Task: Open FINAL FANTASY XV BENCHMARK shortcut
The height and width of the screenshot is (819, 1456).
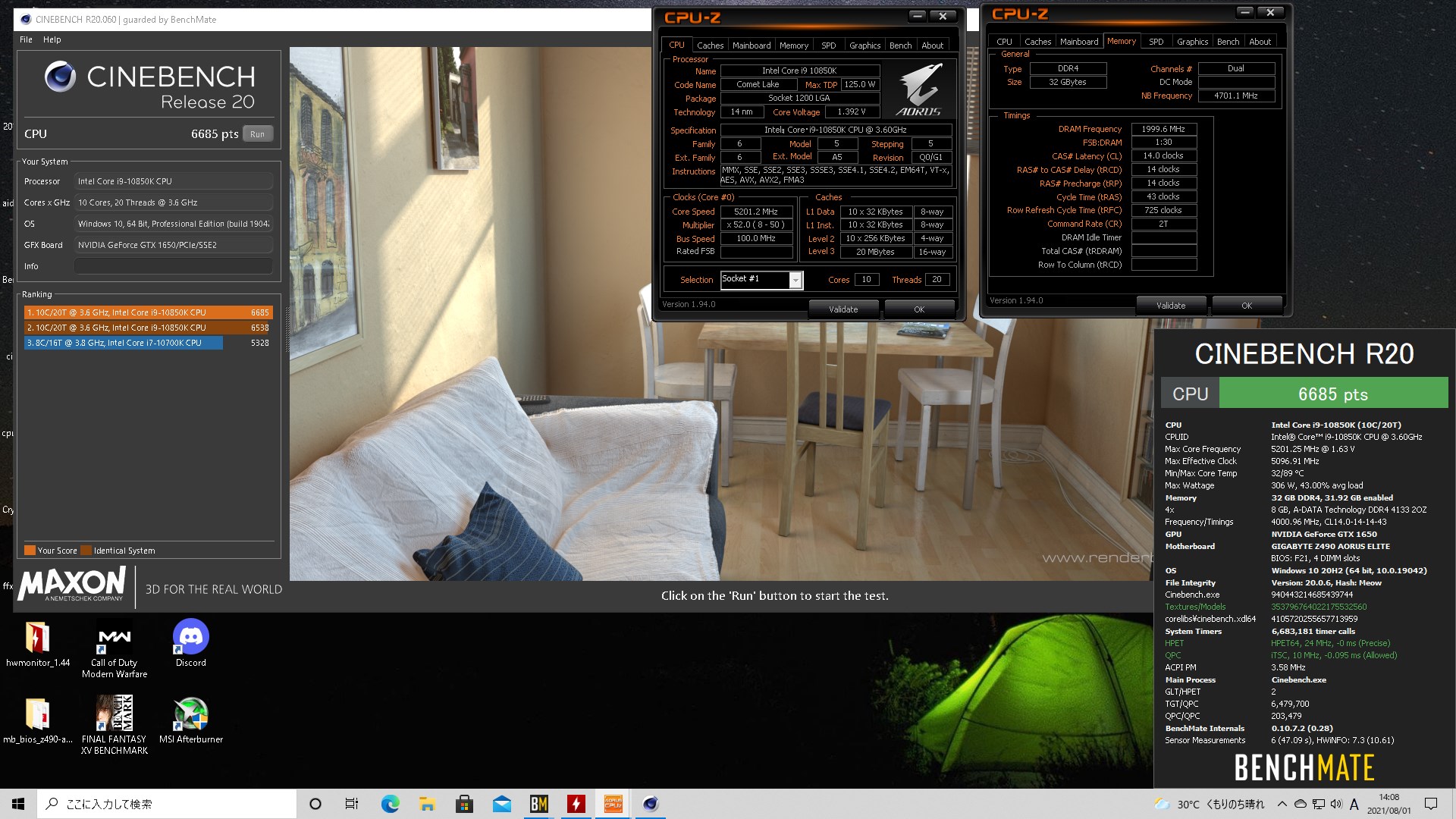Action: click(115, 726)
